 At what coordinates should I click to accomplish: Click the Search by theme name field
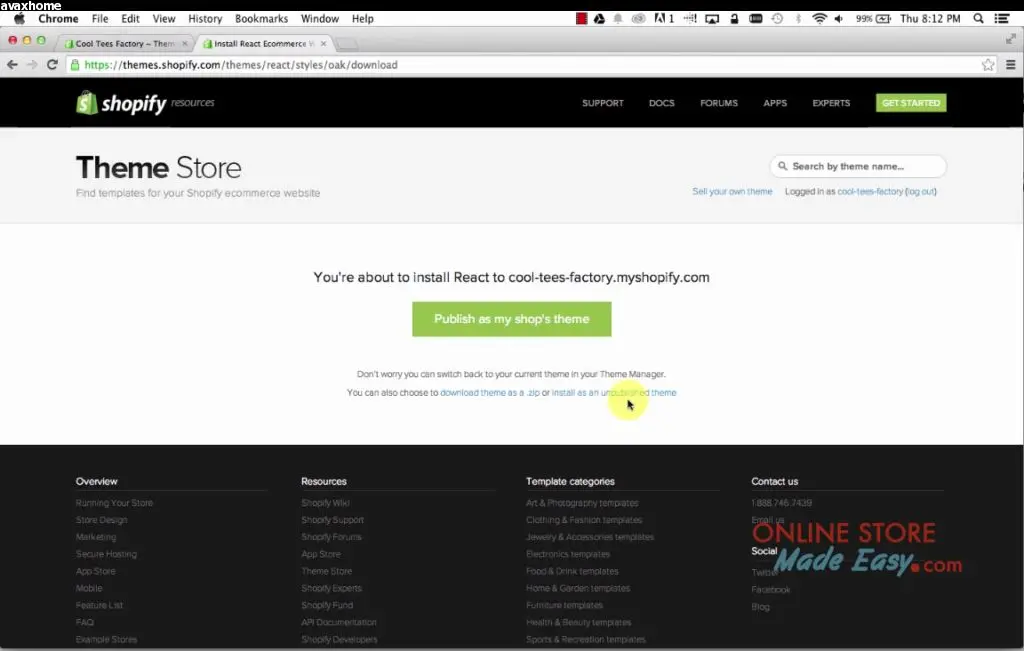(857, 166)
